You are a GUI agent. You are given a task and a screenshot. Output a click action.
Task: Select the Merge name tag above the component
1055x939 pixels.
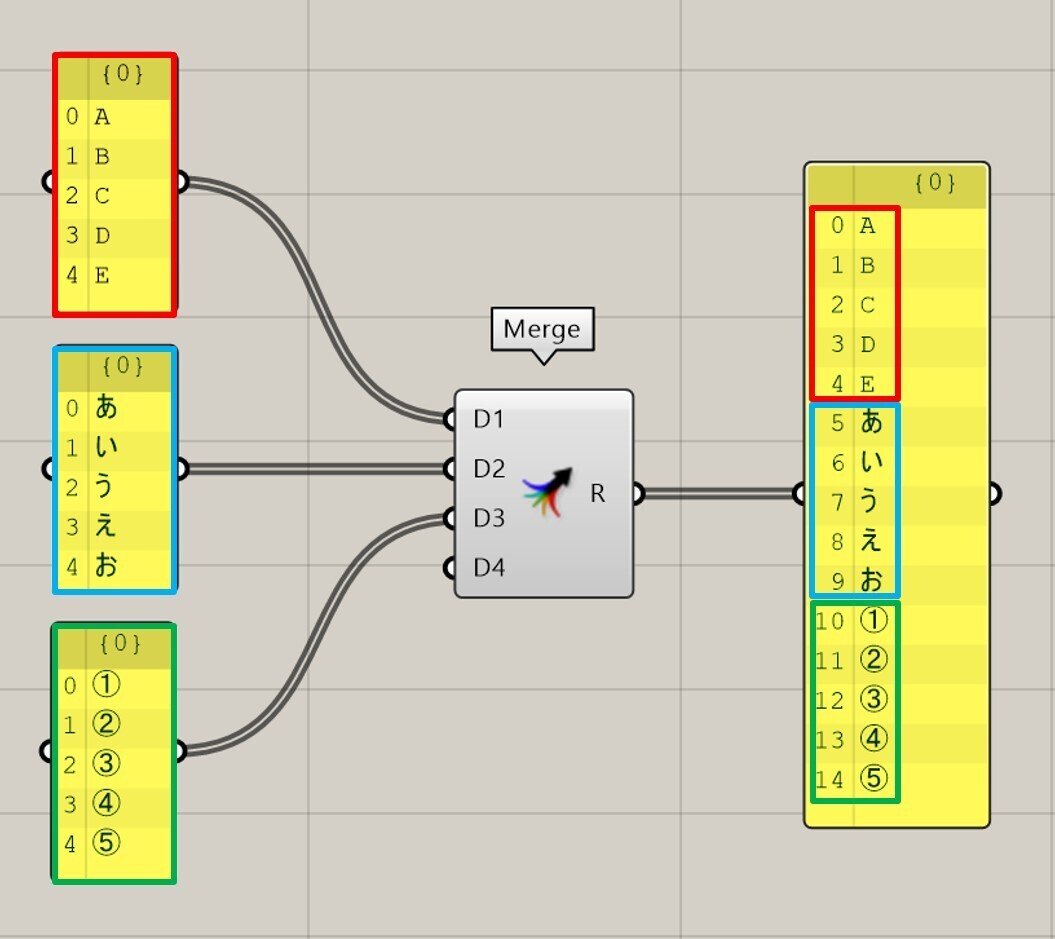(x=541, y=329)
